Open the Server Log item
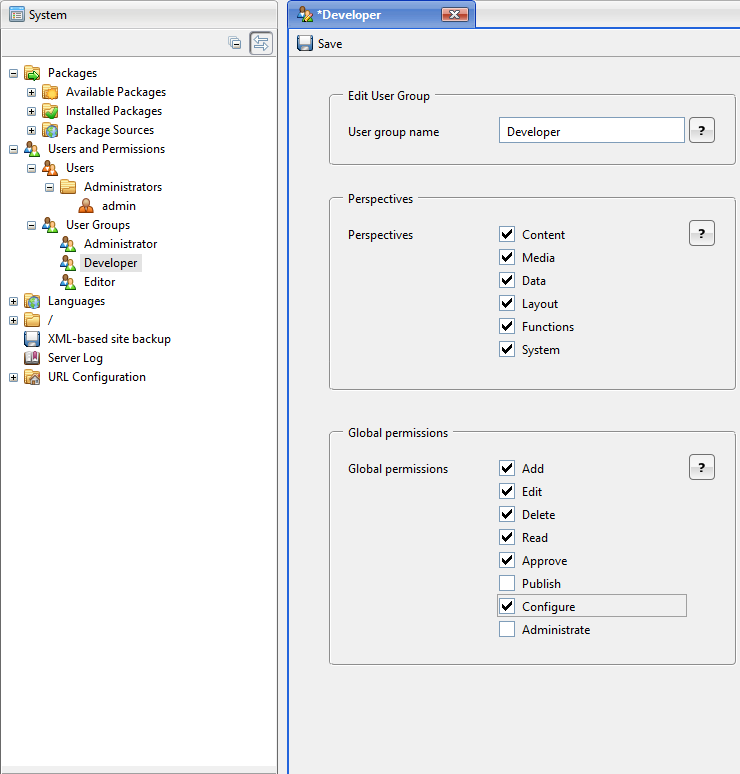The width and height of the screenshot is (740, 774). [75, 358]
